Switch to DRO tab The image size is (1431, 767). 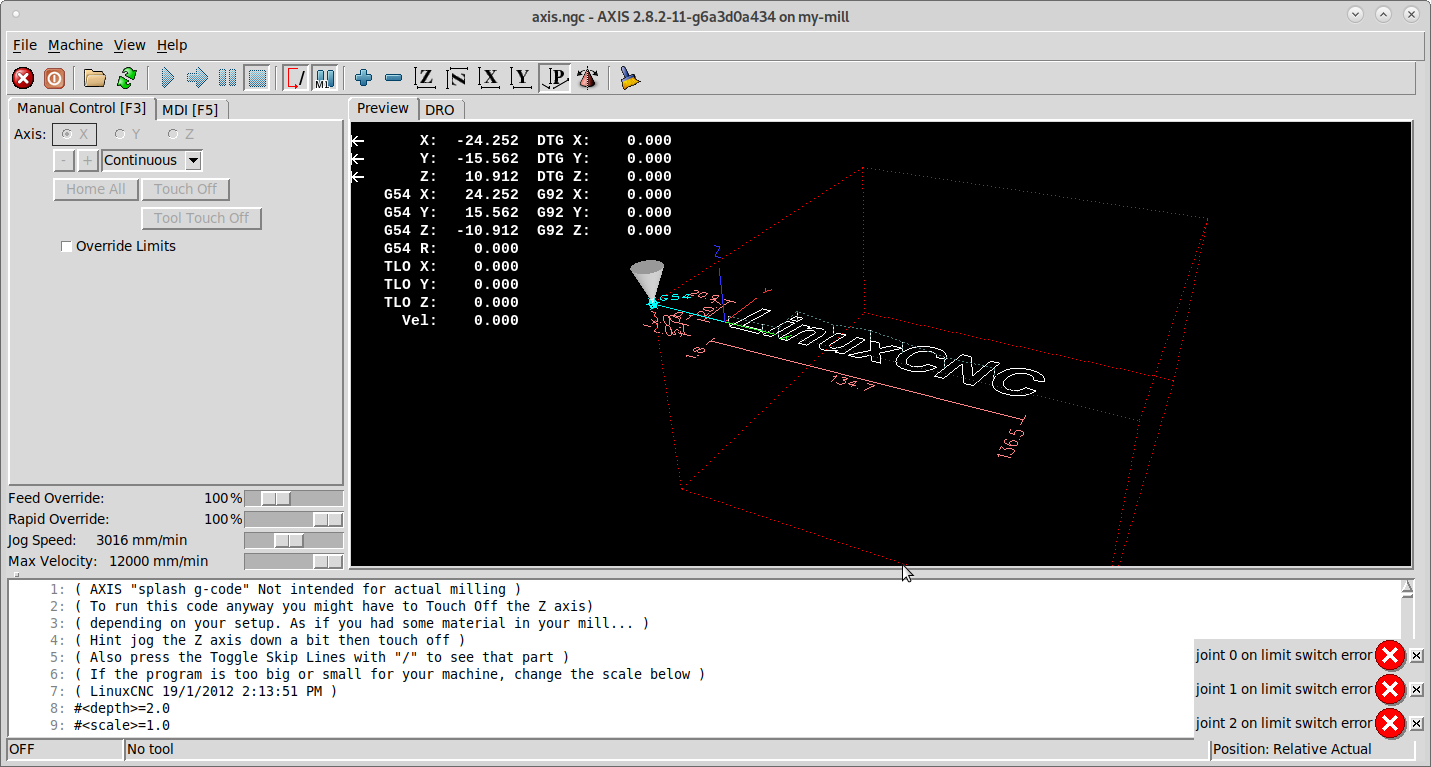440,110
